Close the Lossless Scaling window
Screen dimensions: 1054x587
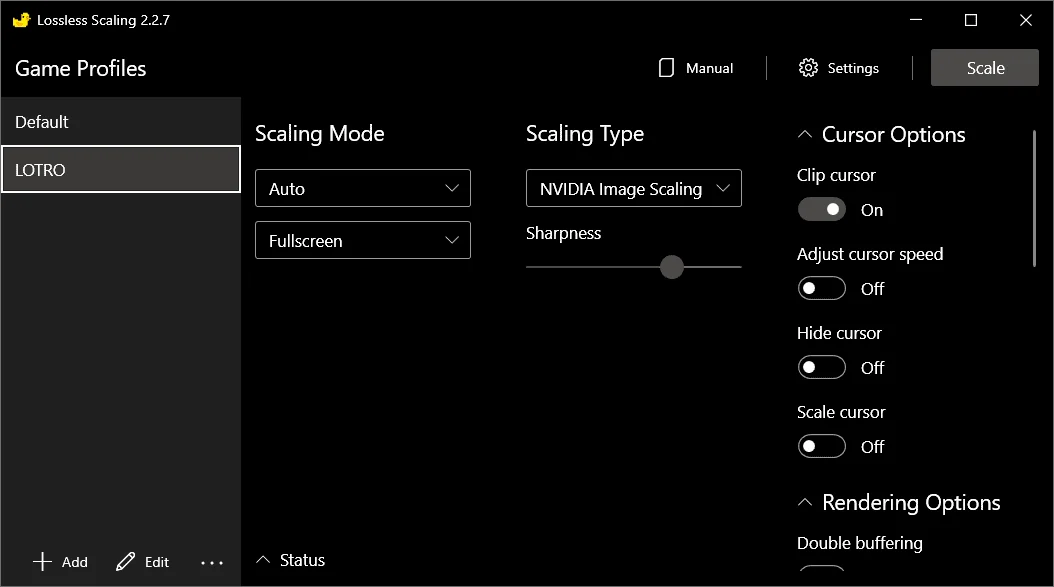[1026, 20]
